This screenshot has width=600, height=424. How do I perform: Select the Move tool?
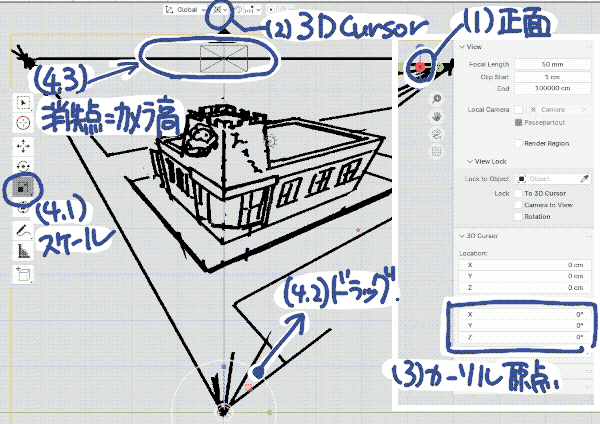click(x=23, y=146)
